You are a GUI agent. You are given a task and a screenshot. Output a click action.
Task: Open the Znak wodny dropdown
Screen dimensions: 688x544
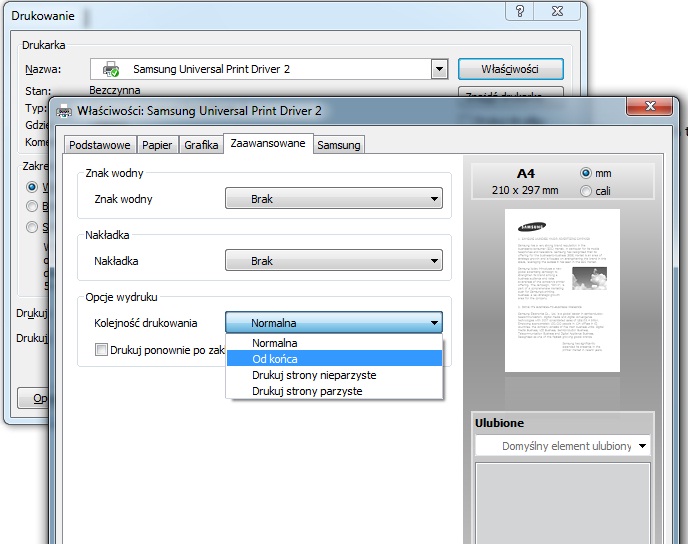point(334,198)
